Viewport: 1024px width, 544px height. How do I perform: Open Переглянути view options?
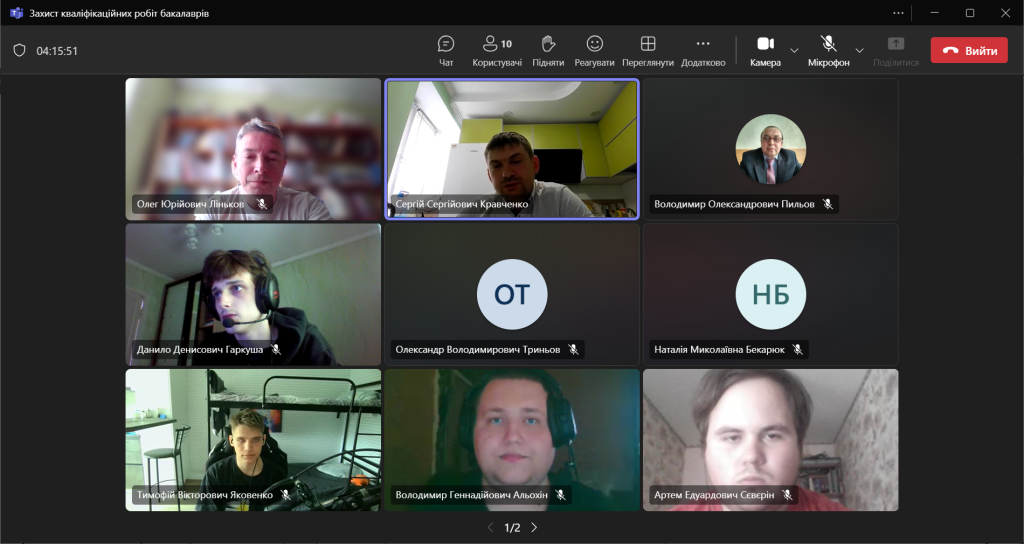pos(648,51)
